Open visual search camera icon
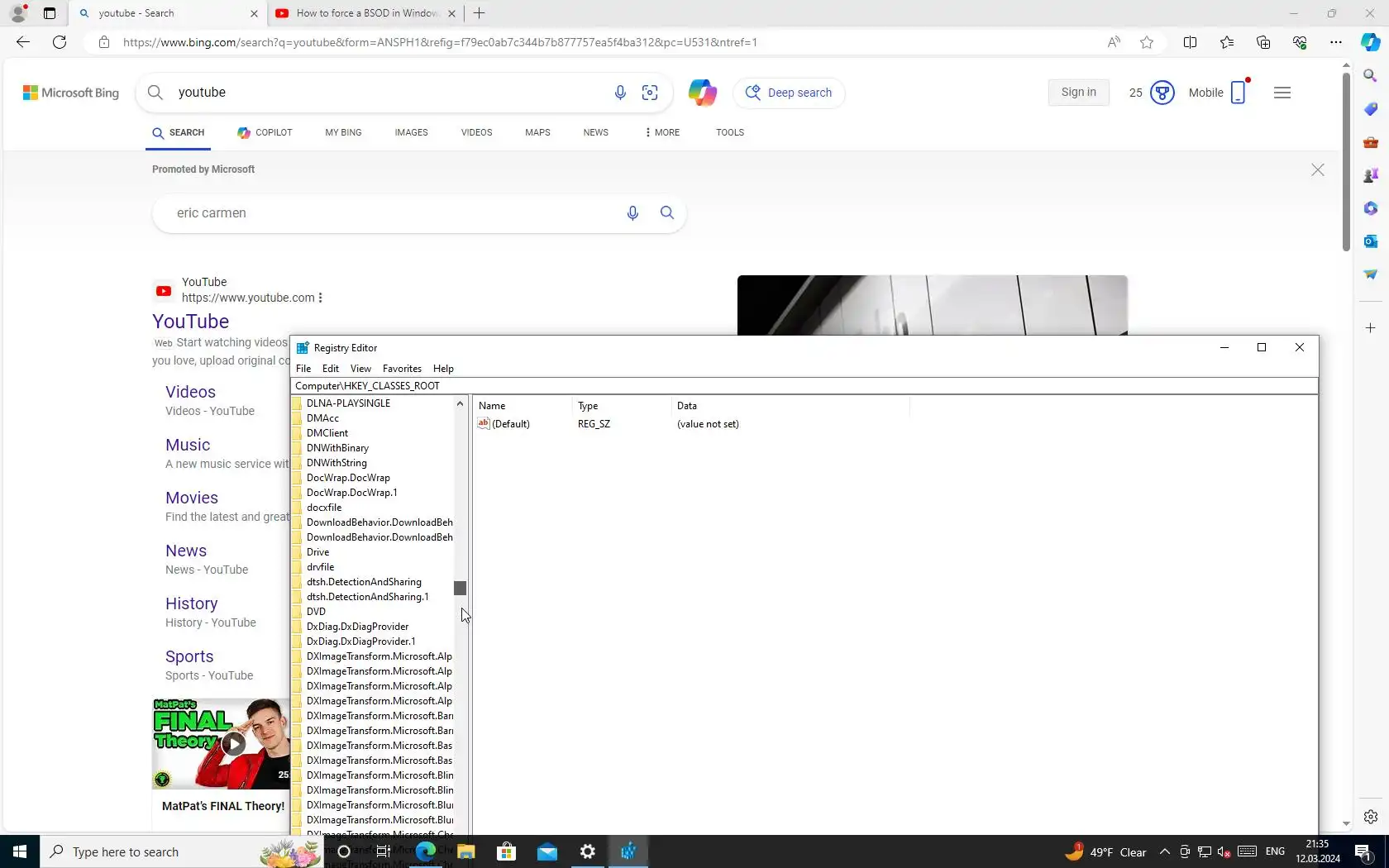 [x=650, y=93]
